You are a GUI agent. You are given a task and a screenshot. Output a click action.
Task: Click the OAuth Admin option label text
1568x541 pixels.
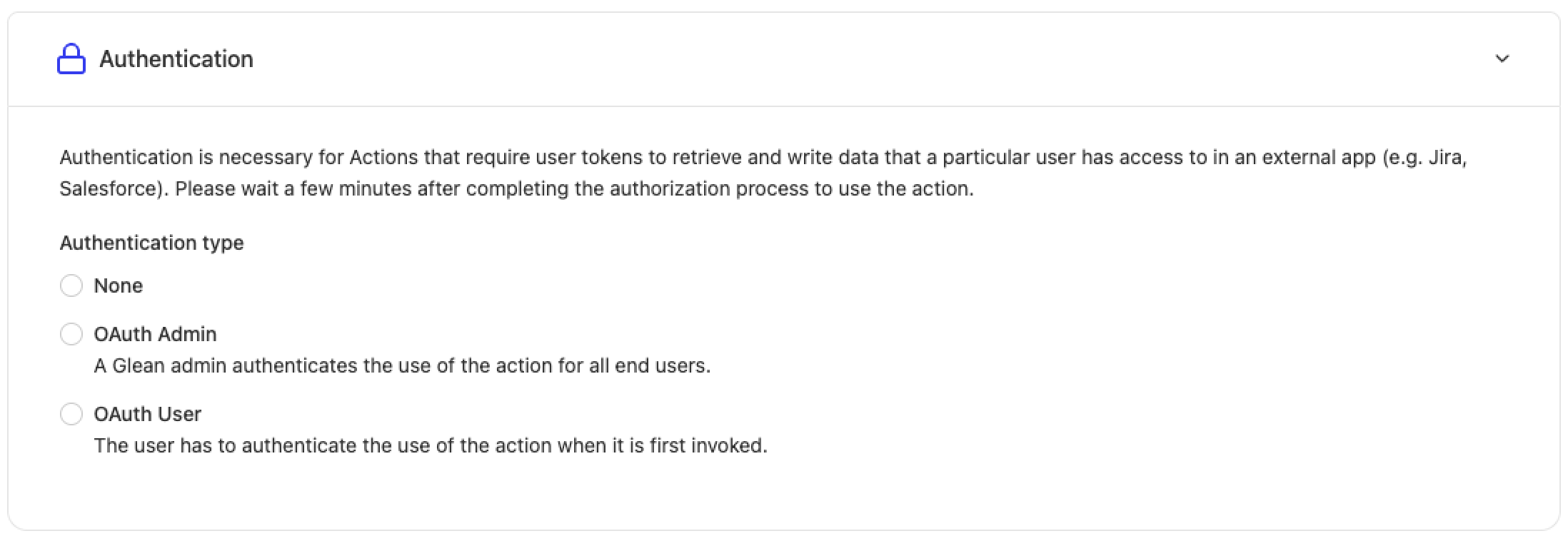click(x=156, y=333)
